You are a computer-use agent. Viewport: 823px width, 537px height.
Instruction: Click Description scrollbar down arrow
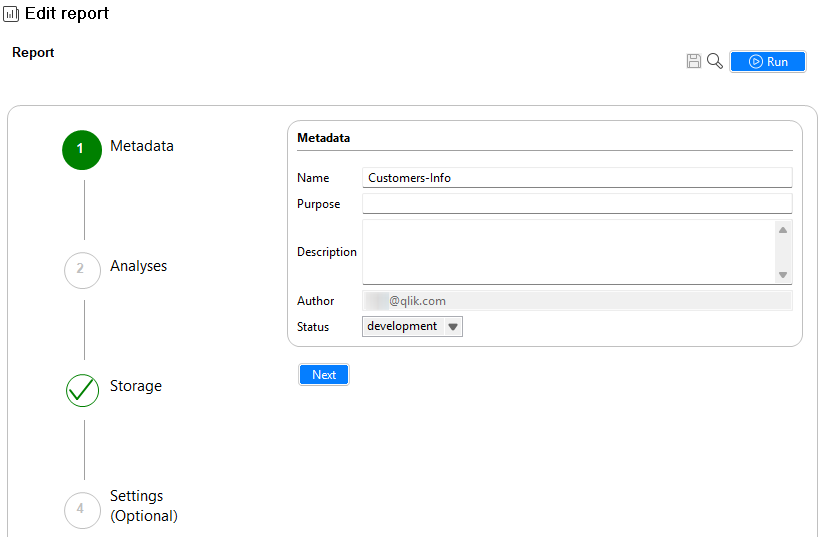point(783,275)
